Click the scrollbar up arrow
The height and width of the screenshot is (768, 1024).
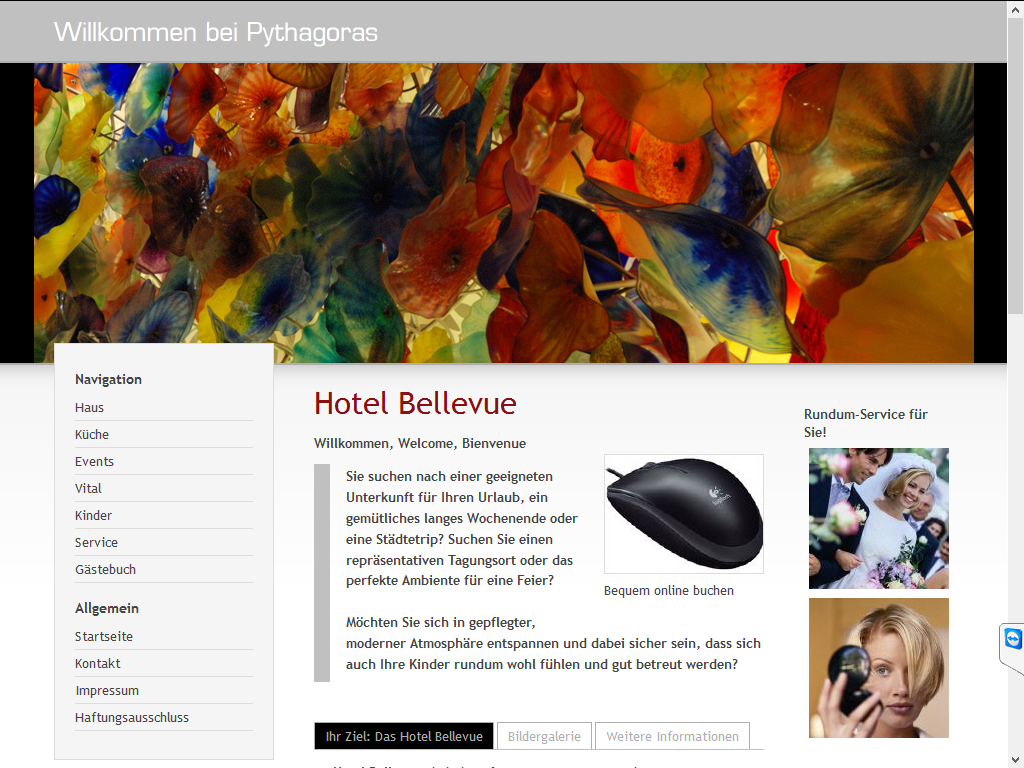[x=1016, y=9]
